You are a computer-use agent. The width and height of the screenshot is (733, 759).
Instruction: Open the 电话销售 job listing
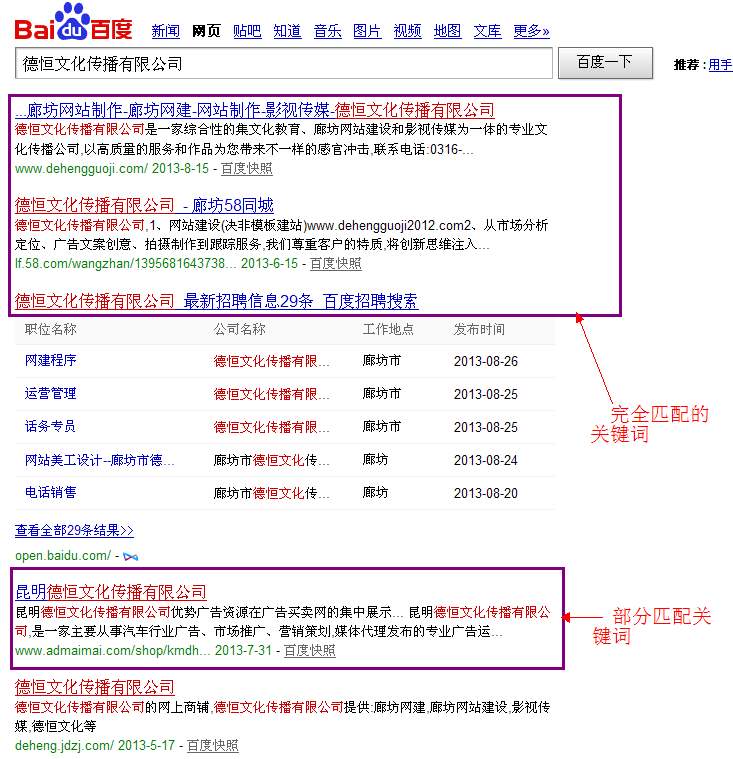(x=50, y=492)
